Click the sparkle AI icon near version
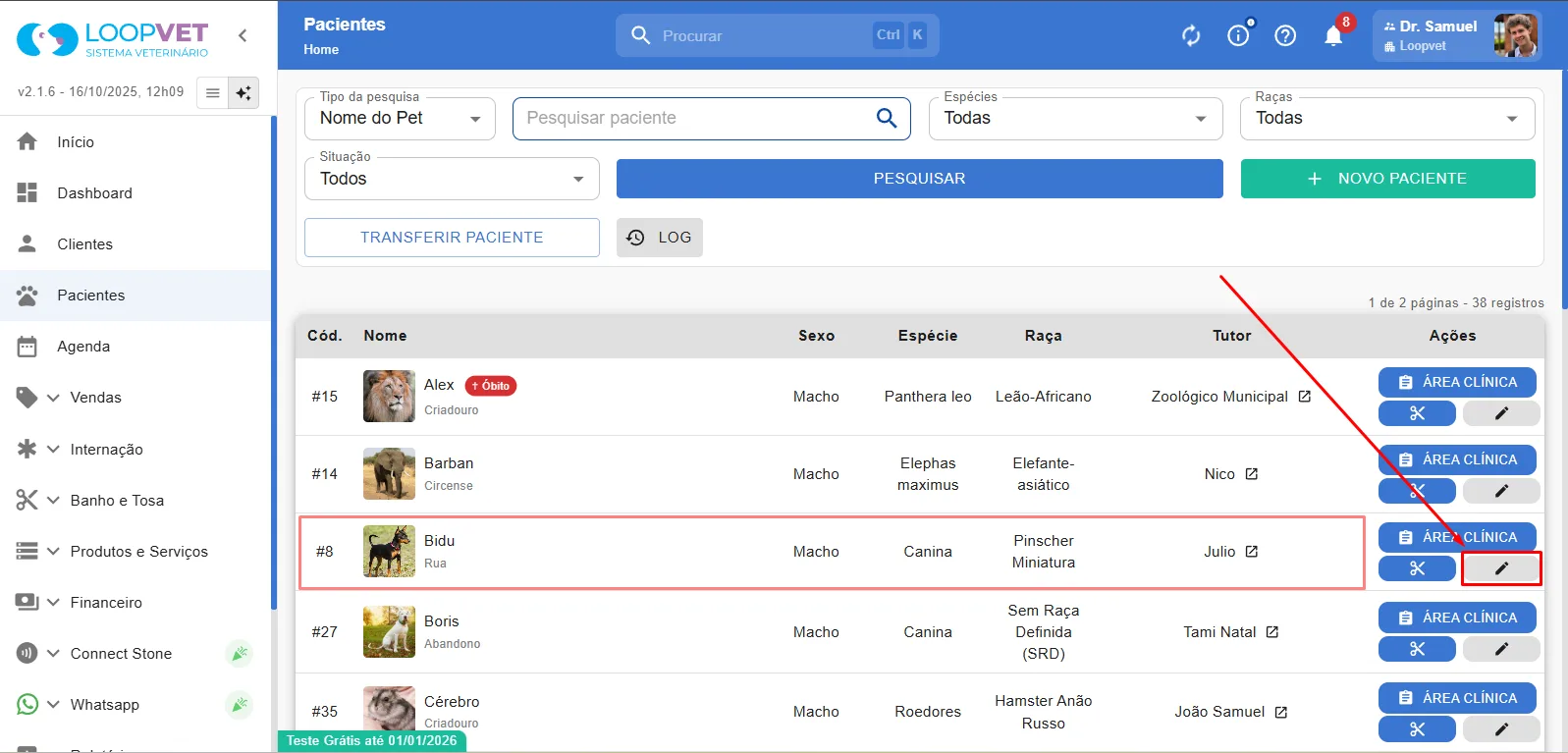1568x753 pixels. [x=243, y=92]
